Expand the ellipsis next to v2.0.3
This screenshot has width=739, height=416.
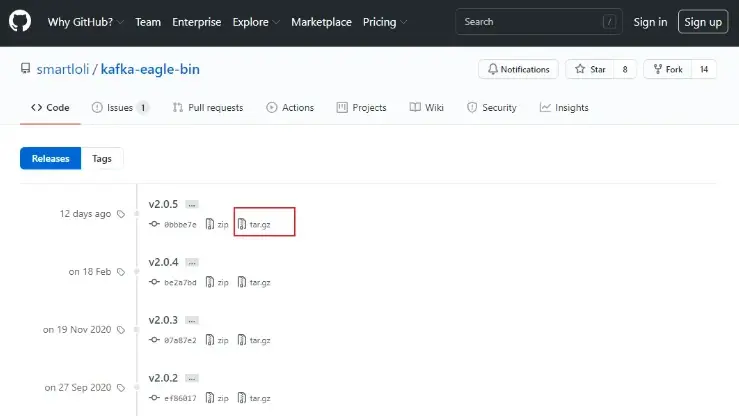(x=192, y=320)
